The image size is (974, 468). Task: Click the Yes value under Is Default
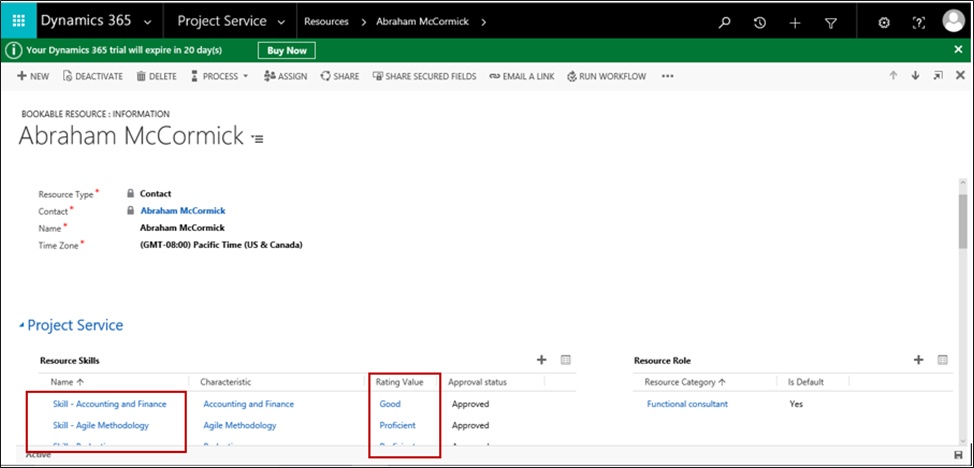click(796, 403)
